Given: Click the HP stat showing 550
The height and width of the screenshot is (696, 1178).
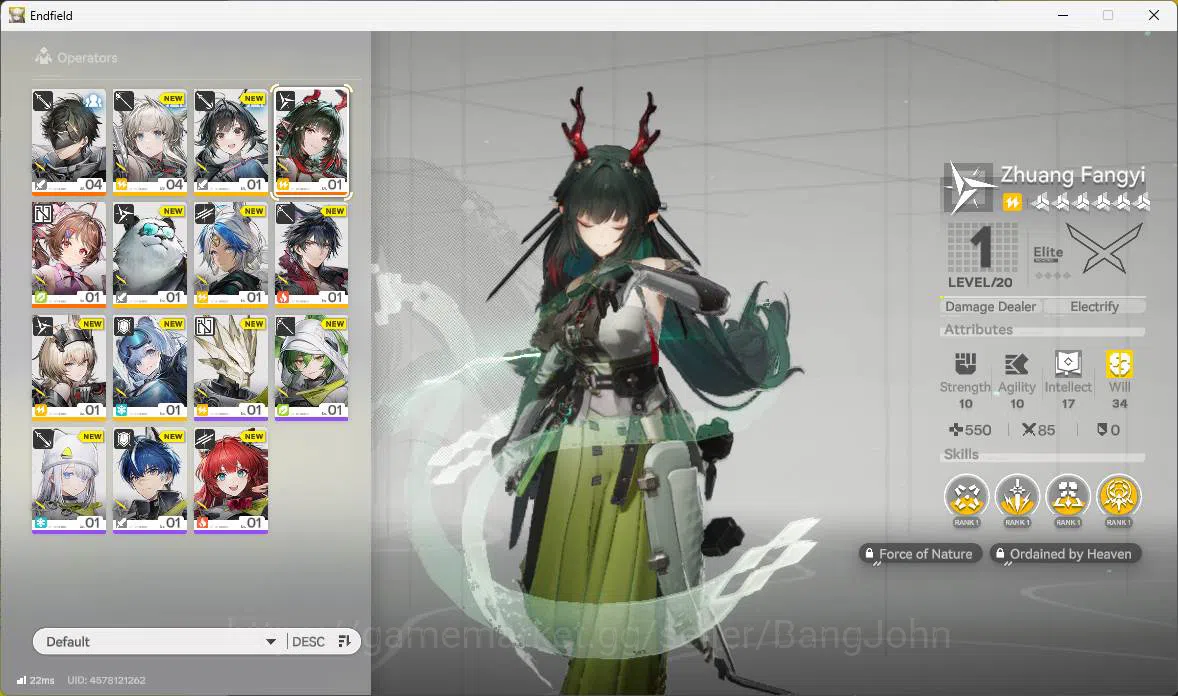Looking at the screenshot, I should coord(970,430).
